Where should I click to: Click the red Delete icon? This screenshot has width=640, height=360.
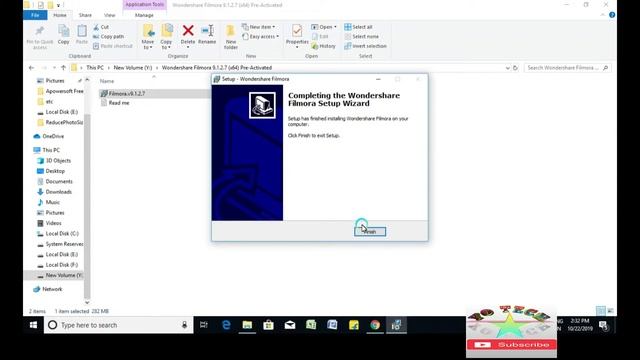pyautogui.click(x=188, y=31)
